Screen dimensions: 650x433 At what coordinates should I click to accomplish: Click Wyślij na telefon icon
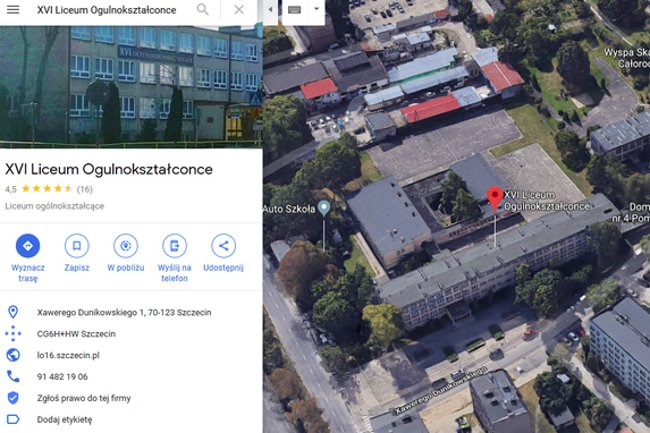175,246
